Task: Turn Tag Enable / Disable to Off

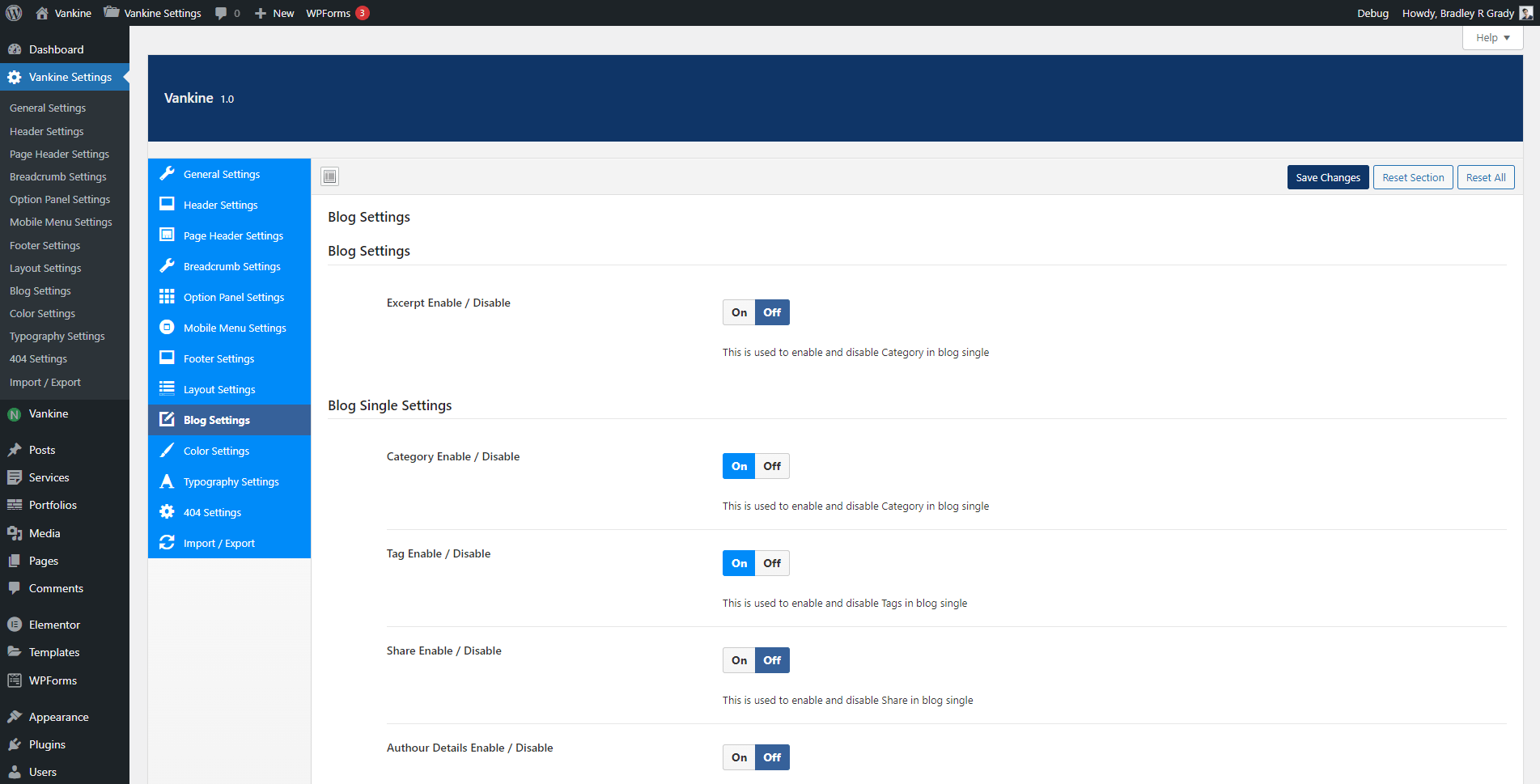Action: 772,563
